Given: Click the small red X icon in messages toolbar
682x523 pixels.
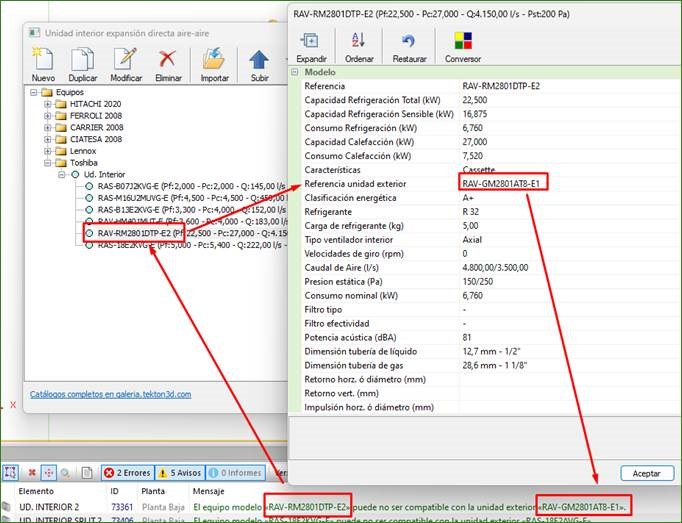Looking at the screenshot, I should [x=32, y=473].
